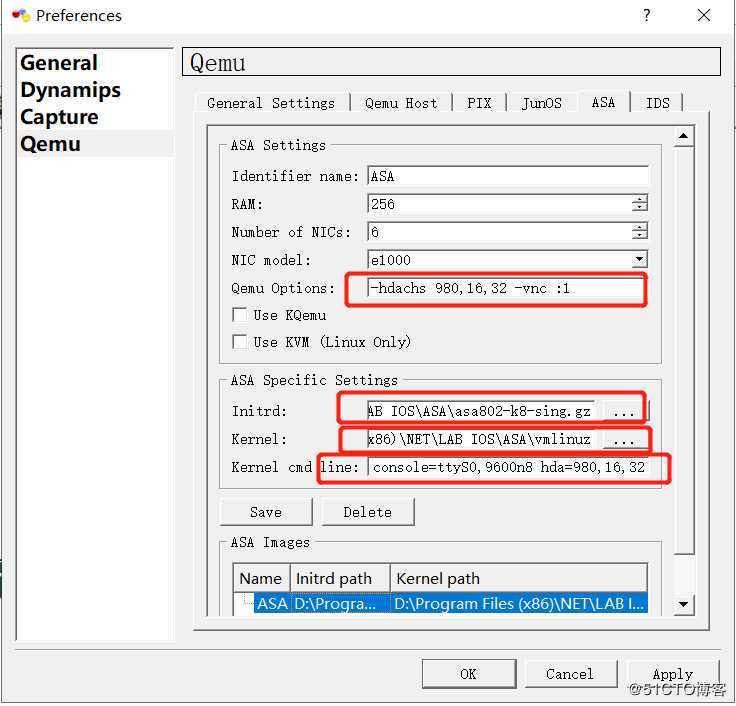
Task: Switch to the PIX tab
Action: point(479,103)
